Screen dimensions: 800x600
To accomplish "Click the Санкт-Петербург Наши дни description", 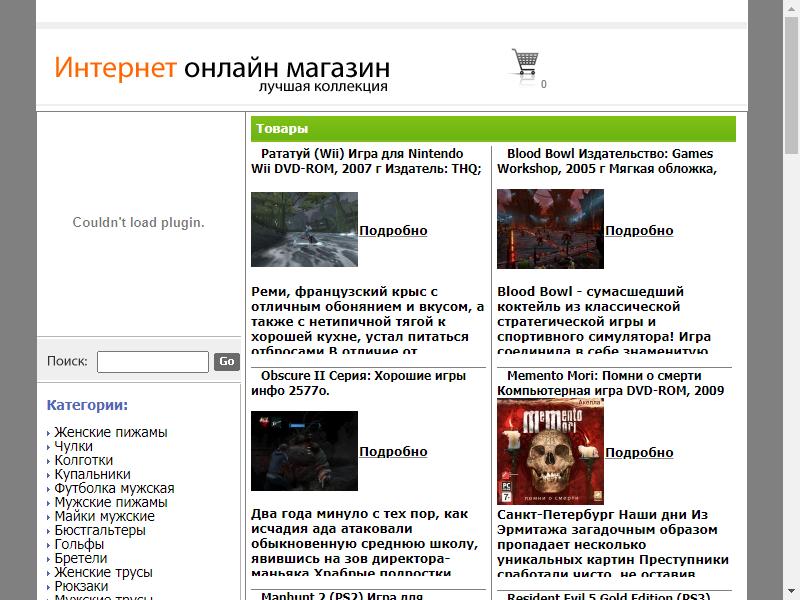I will 613,543.
